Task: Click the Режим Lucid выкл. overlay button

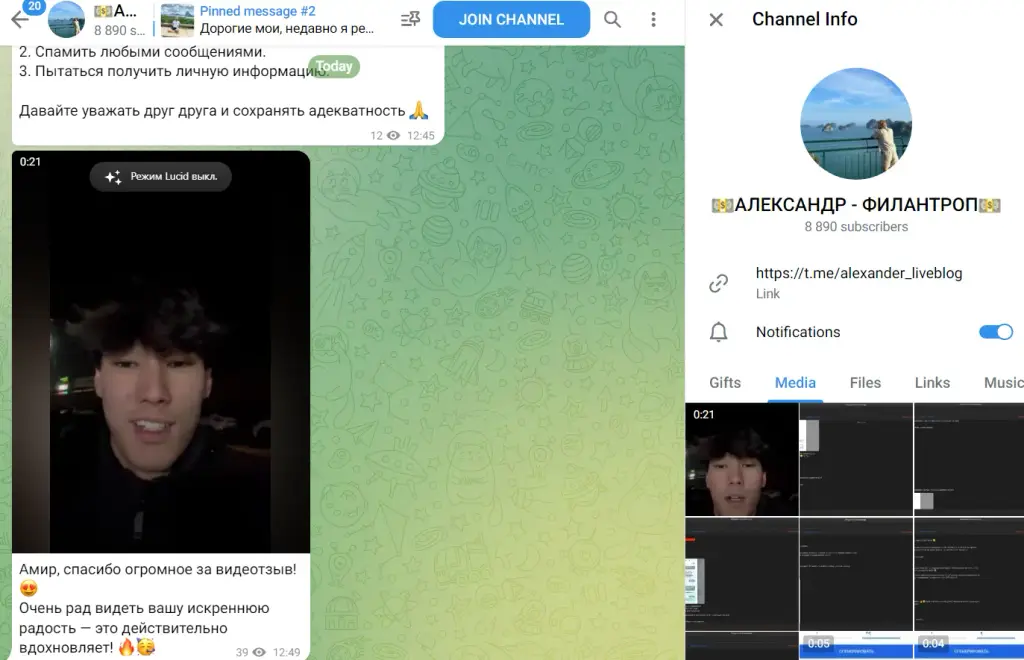Action: click(161, 176)
